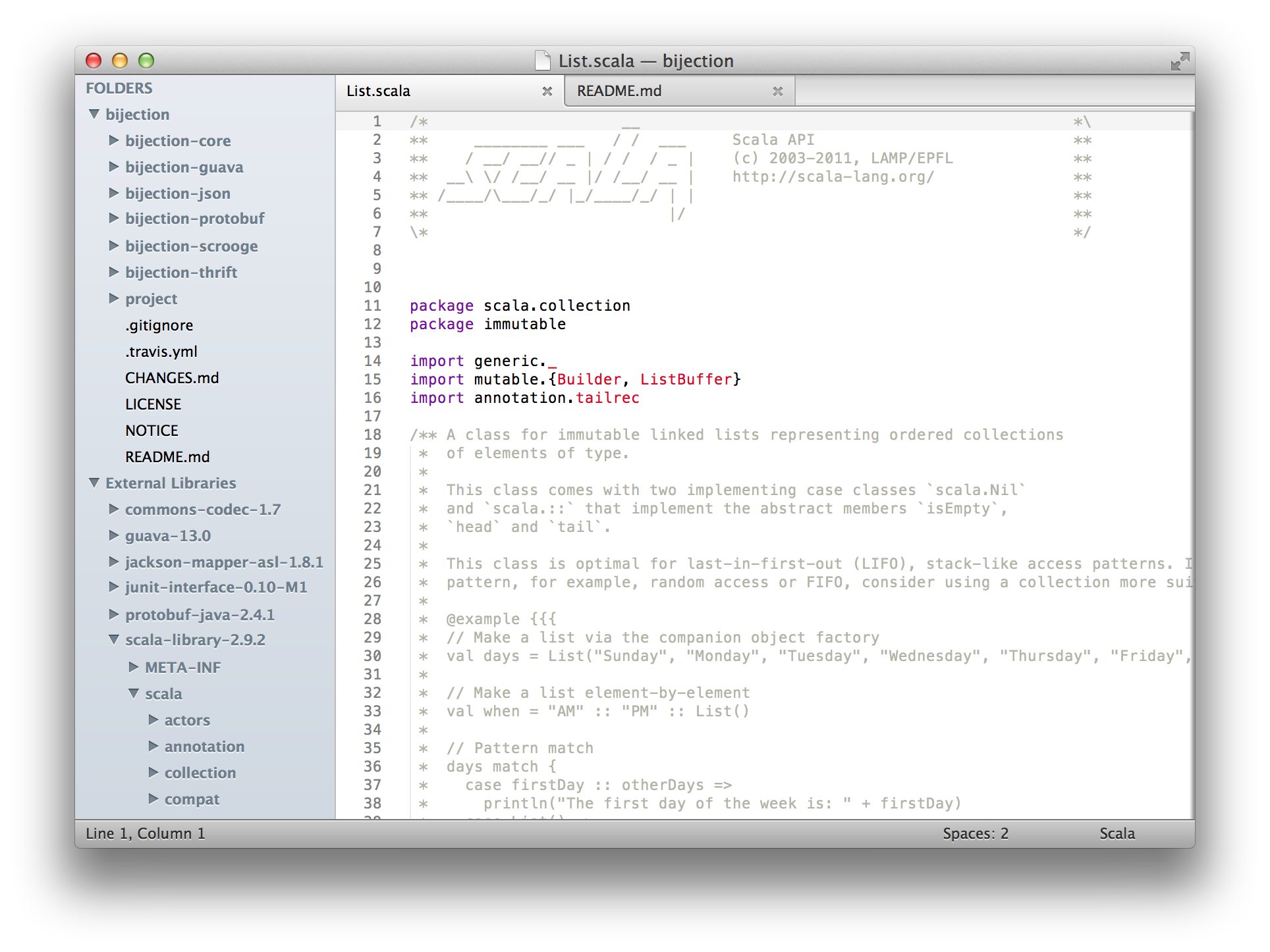Close the List.scala tab
1270x952 pixels.
[x=547, y=92]
